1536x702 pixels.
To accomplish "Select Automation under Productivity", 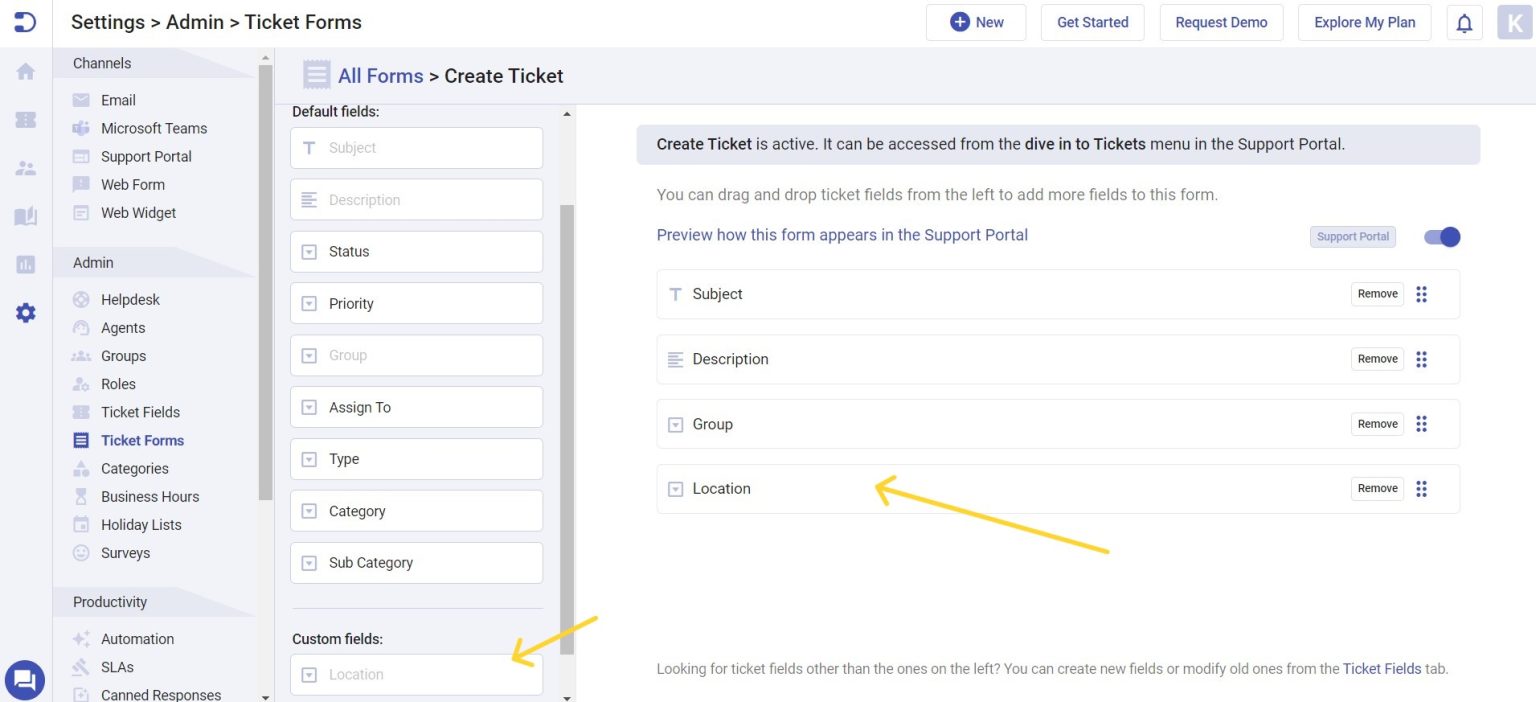I will click(x=137, y=638).
